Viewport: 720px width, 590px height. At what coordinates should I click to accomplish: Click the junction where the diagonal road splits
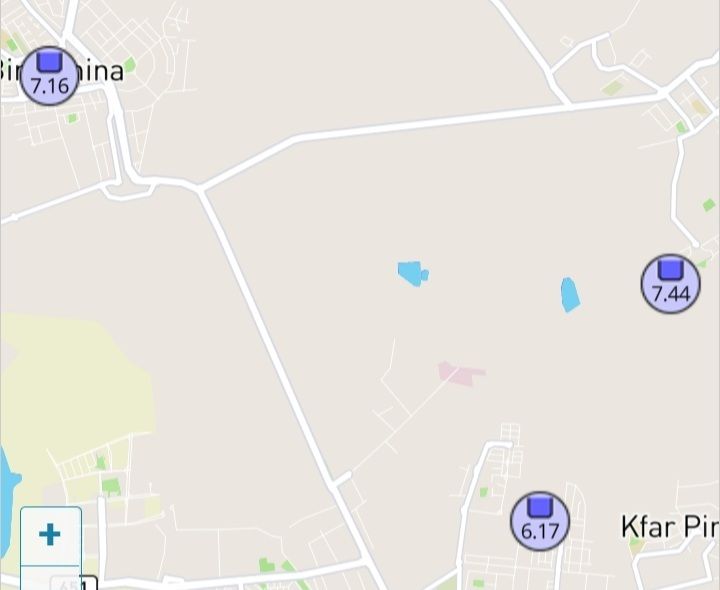point(200,188)
